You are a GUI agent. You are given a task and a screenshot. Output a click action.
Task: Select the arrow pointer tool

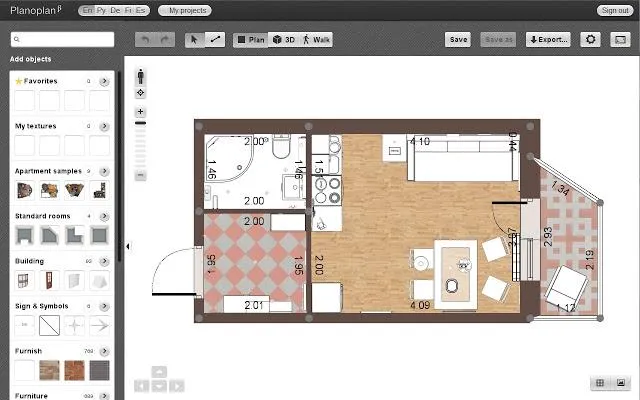click(x=194, y=40)
